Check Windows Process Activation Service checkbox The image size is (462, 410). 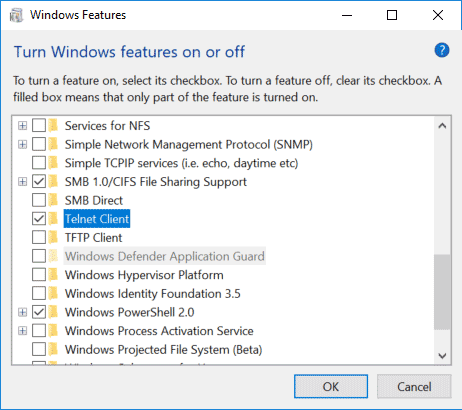tap(39, 331)
